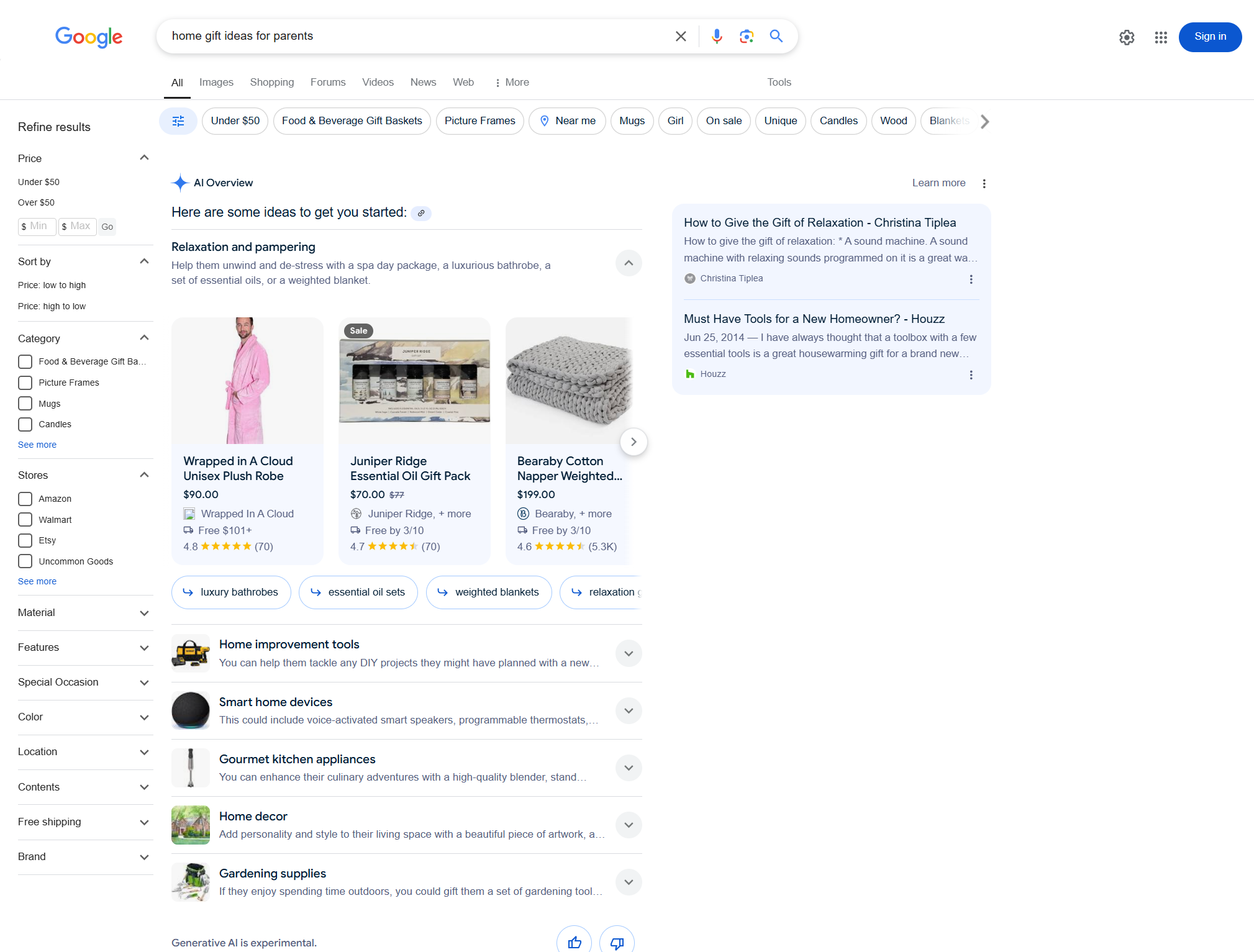
Task: Click the luxury bathrobes suggestion
Action: pyautogui.click(x=231, y=592)
